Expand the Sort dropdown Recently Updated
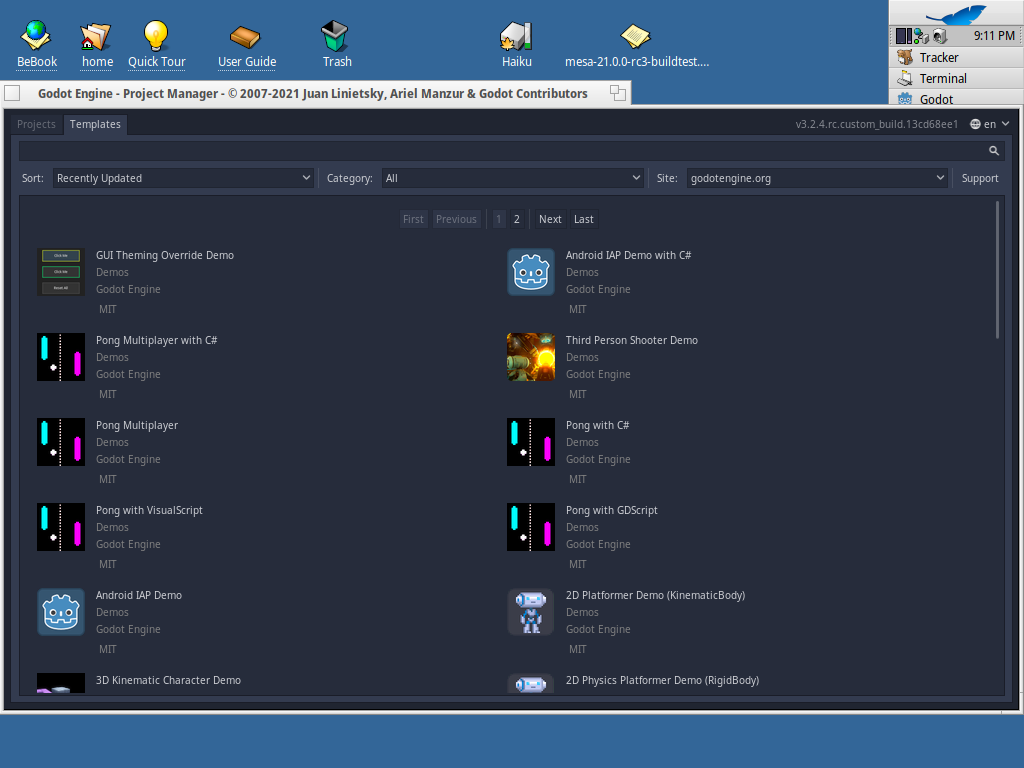1024x768 pixels. click(x=184, y=178)
